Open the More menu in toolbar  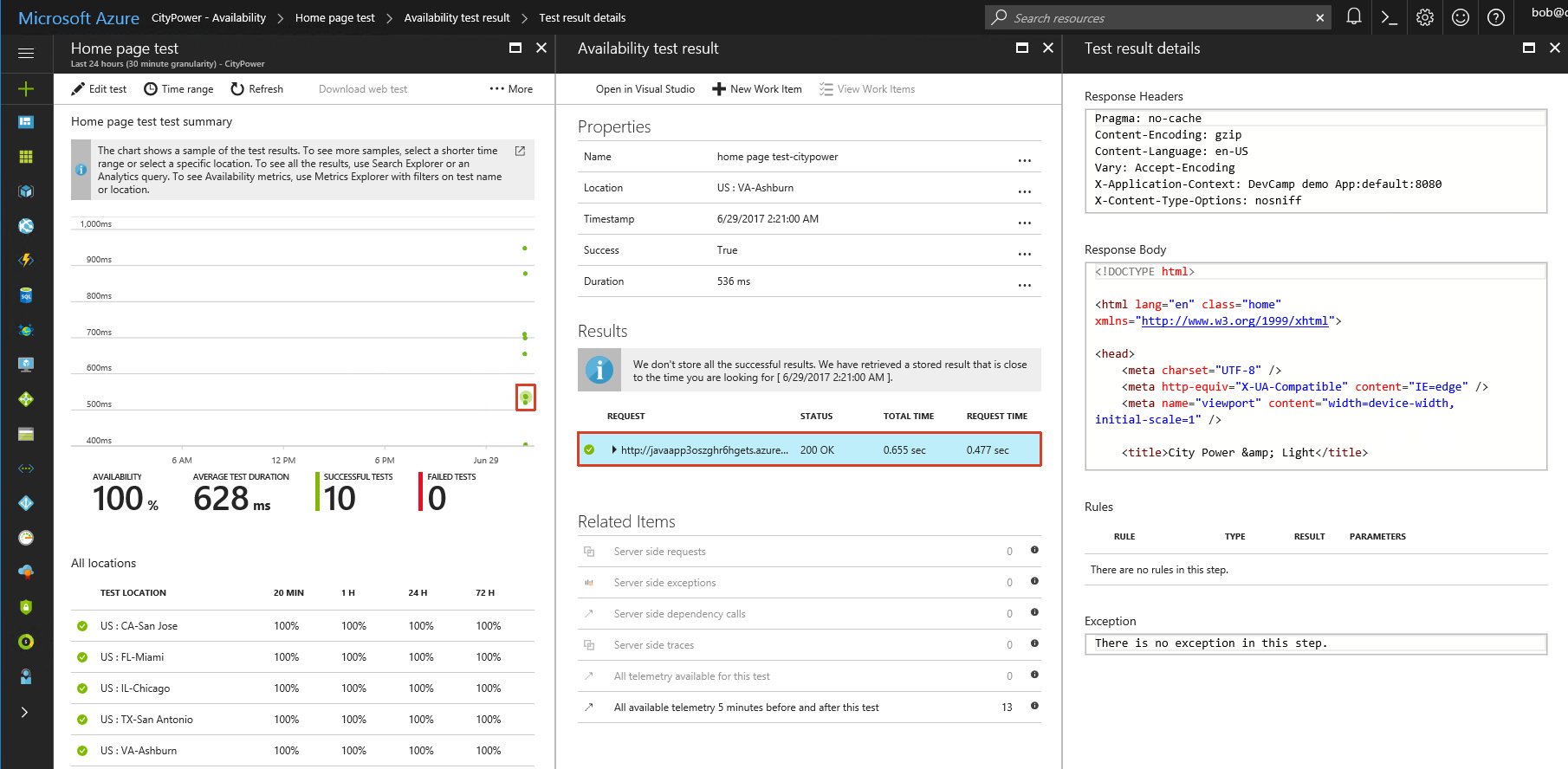[x=511, y=88]
